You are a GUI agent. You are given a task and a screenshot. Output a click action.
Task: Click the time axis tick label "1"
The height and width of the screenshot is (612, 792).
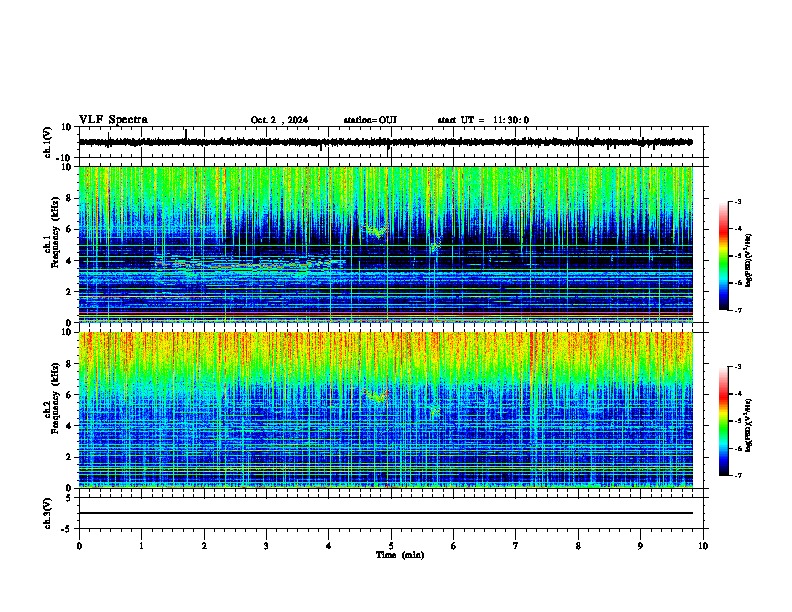coord(141,546)
